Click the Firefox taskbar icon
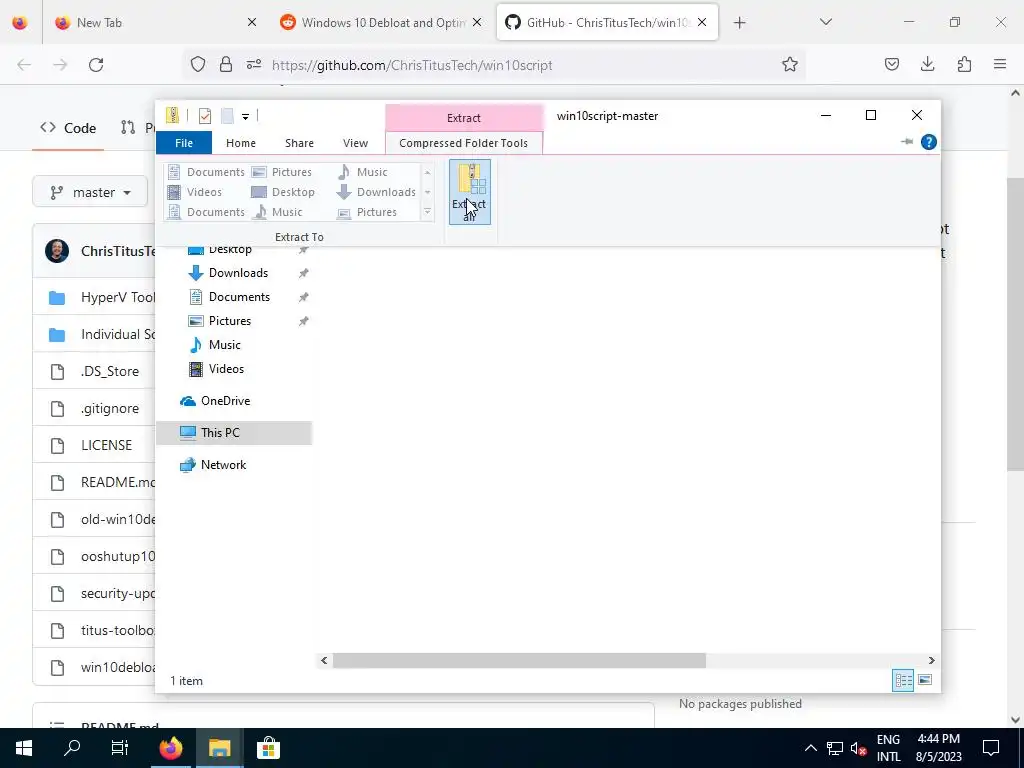Image resolution: width=1024 pixels, height=768 pixels. click(170, 748)
